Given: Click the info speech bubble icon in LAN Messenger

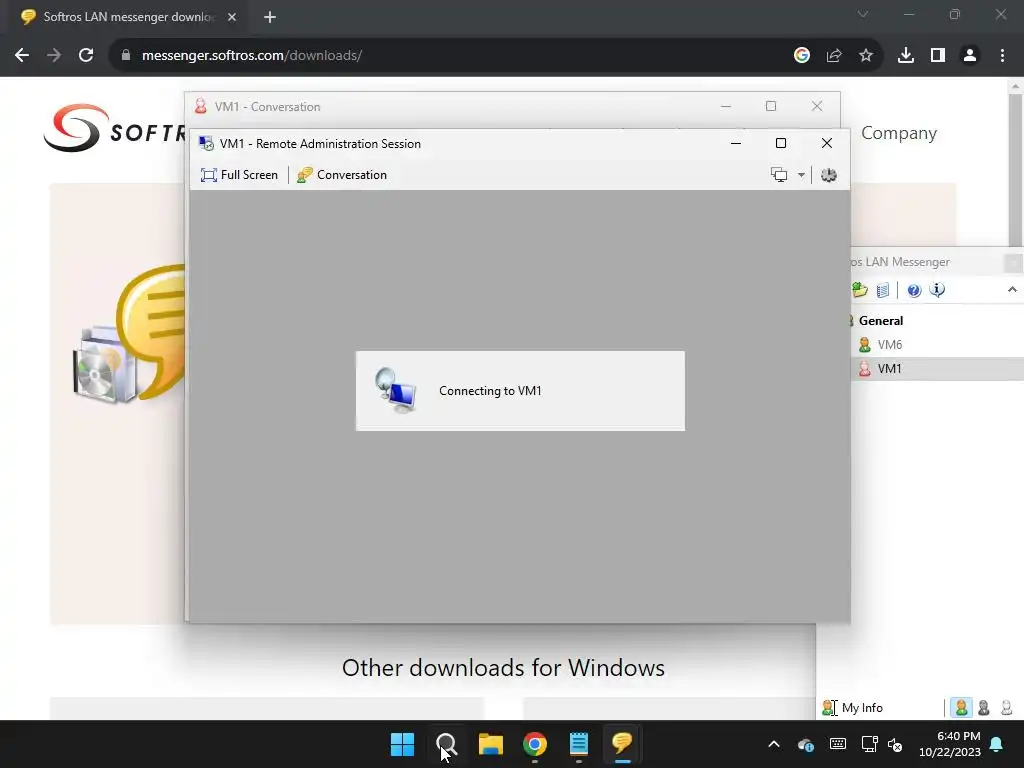Looking at the screenshot, I should coord(937,290).
